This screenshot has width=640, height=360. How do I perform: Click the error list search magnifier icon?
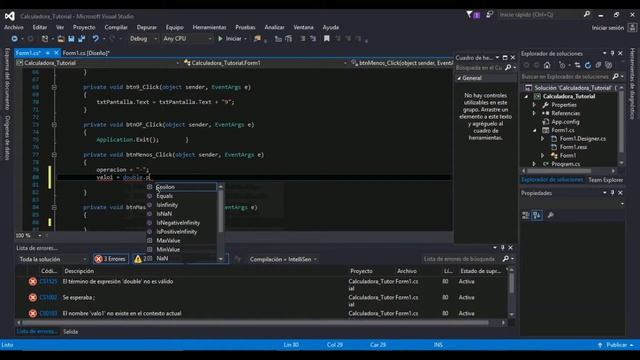pos(506,259)
